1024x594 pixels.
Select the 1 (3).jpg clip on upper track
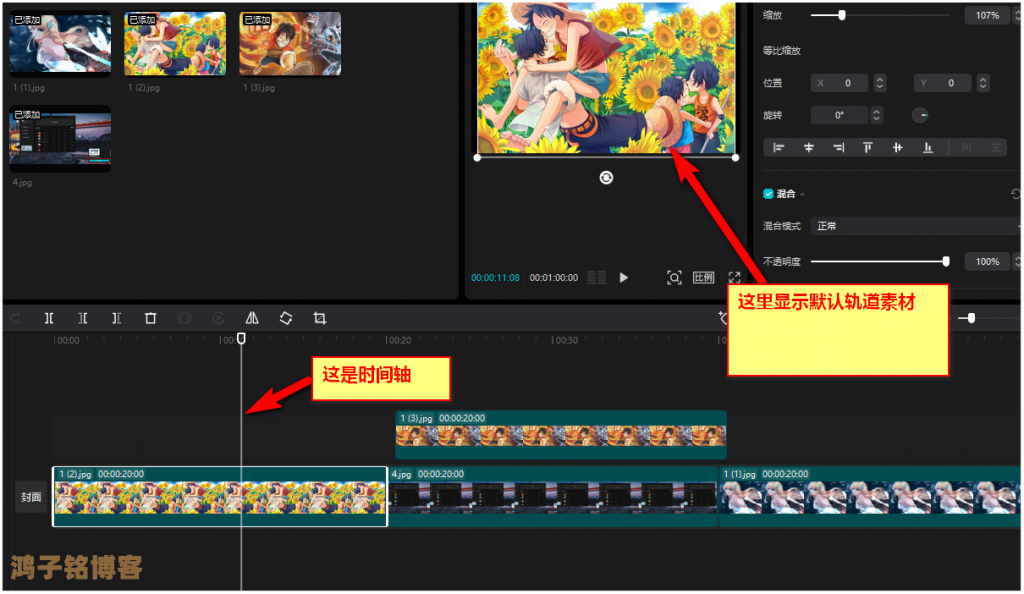tap(561, 435)
